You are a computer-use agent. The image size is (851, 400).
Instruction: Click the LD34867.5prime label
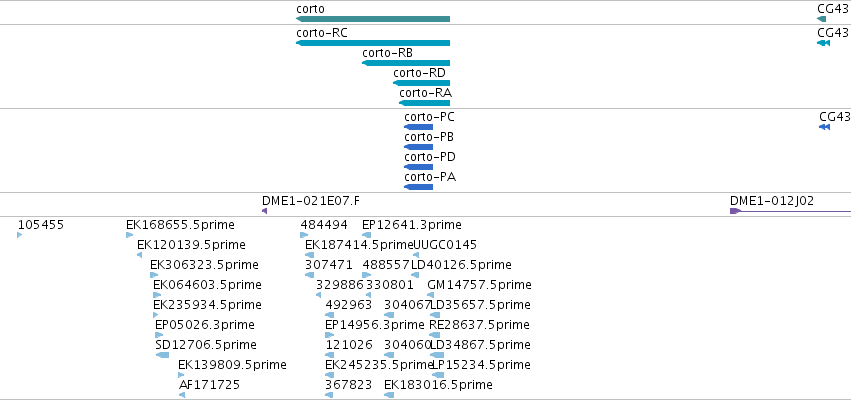coord(480,345)
